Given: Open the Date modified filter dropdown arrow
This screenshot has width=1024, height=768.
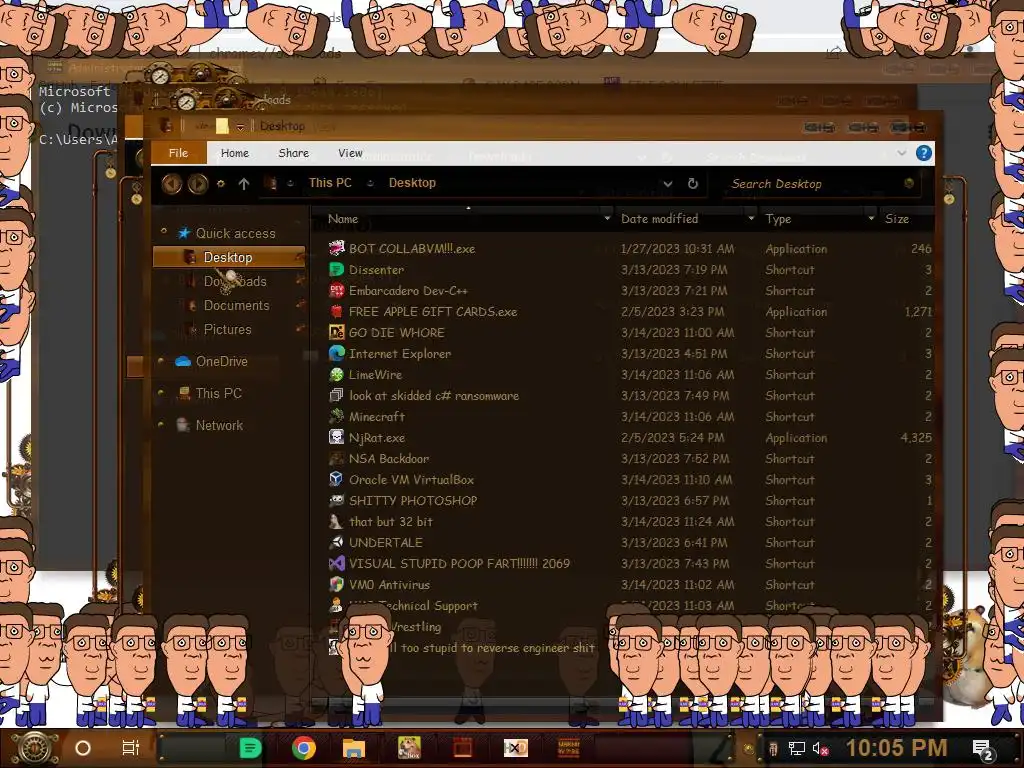Looking at the screenshot, I should (751, 218).
